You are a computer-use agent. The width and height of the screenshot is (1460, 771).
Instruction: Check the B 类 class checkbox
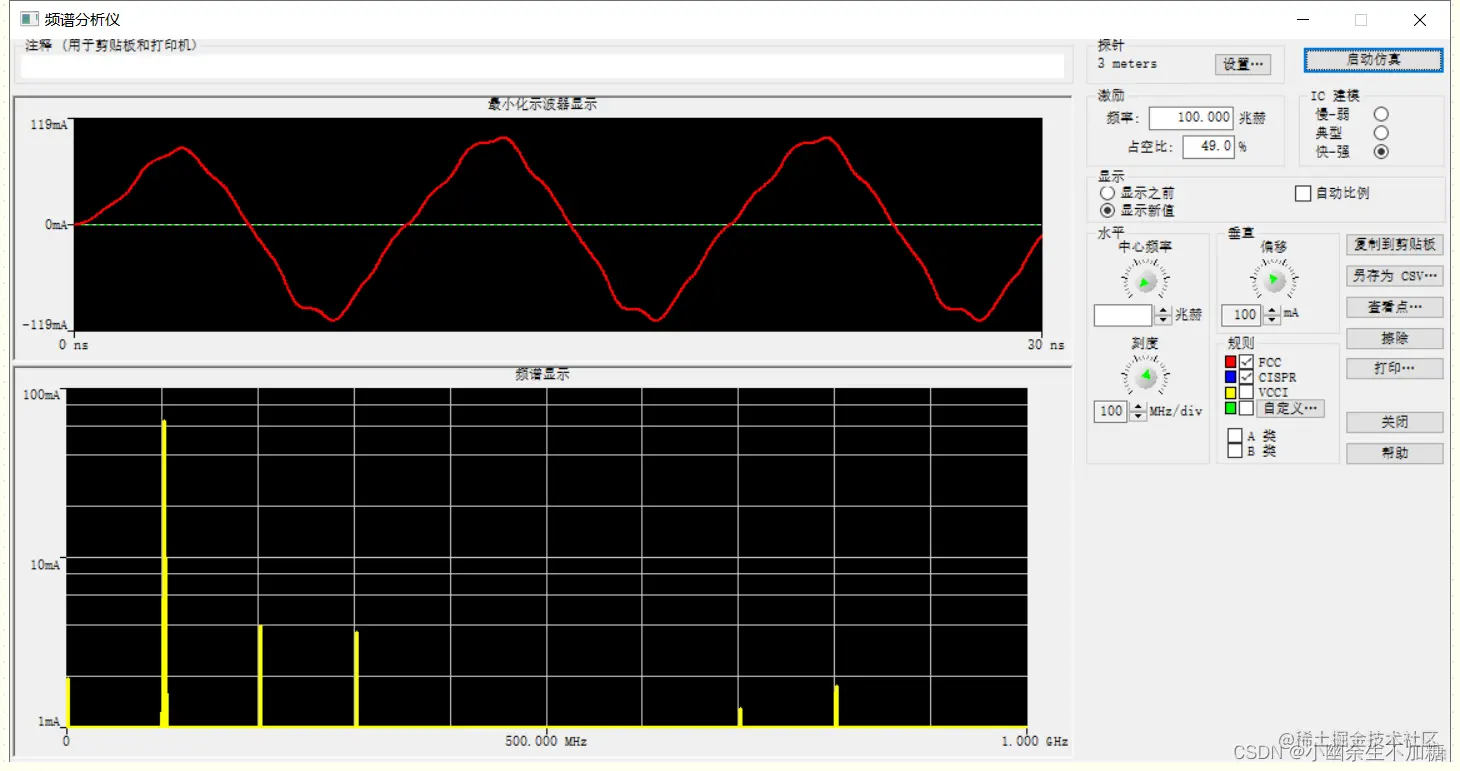pyautogui.click(x=1235, y=451)
